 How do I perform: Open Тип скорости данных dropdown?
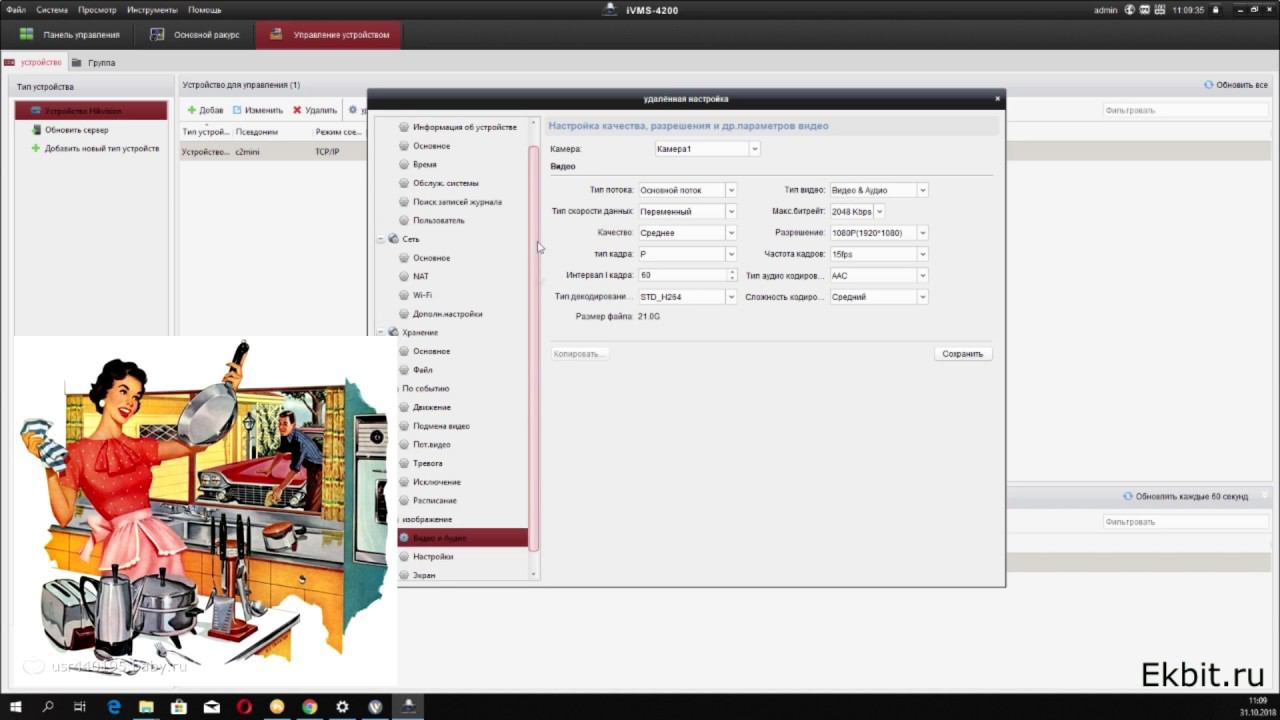[x=687, y=211]
